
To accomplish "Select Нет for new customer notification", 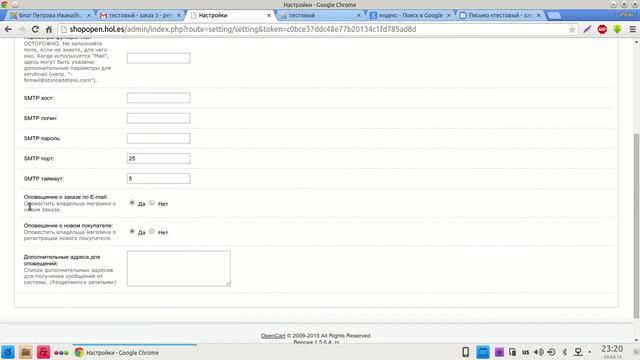I will click(x=152, y=231).
